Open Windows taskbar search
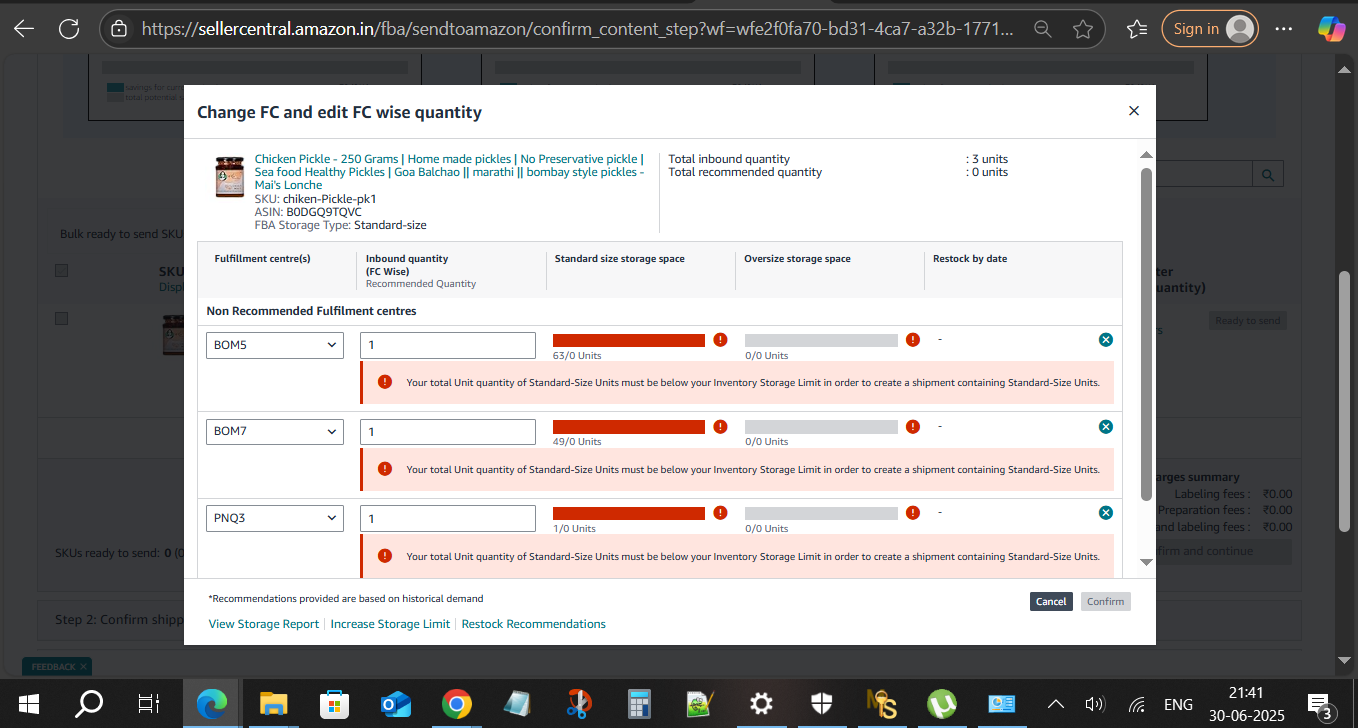 point(89,704)
